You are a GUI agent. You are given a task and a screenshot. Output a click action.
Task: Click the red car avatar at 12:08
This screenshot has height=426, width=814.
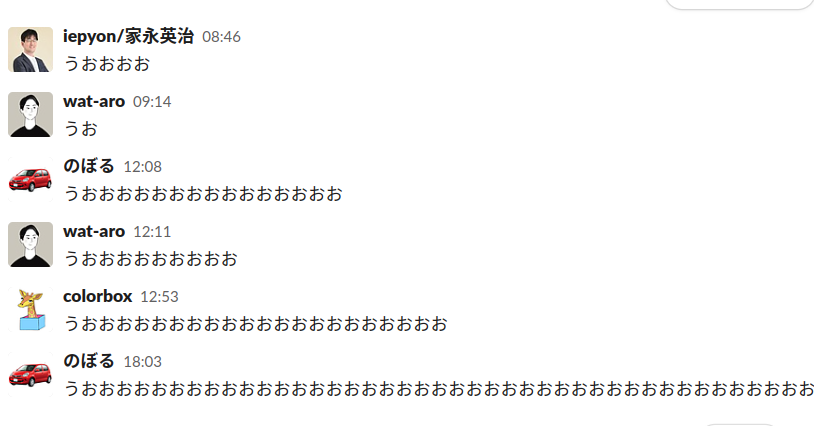coord(30,180)
